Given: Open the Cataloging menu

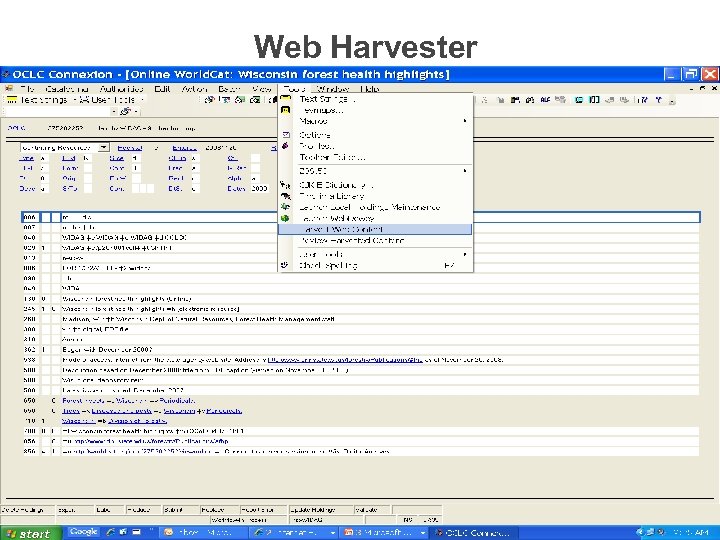Looking at the screenshot, I should (x=67, y=89).
